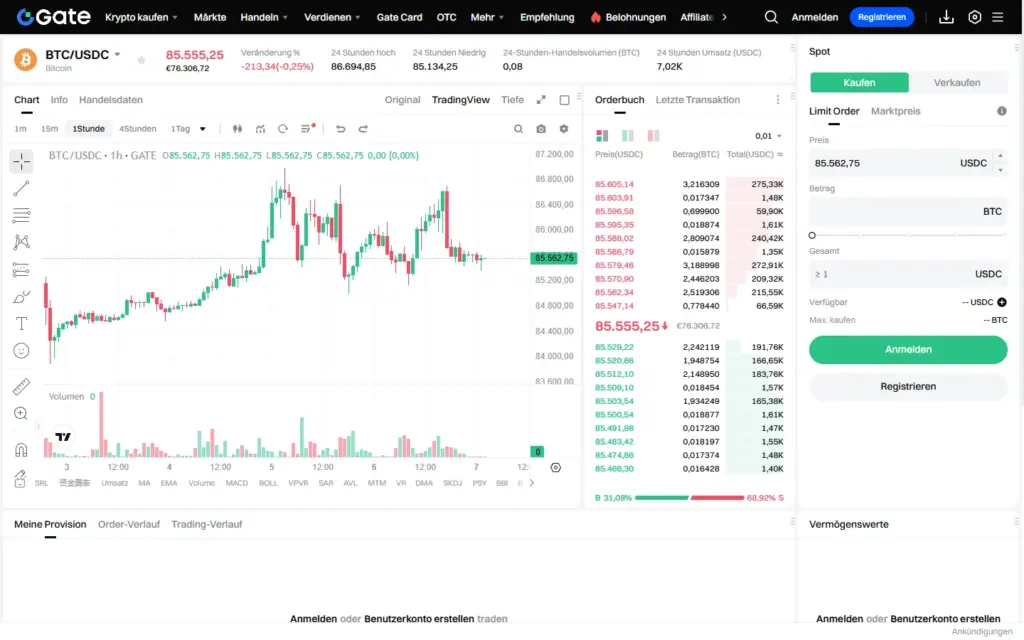Open the Mehr dropdown menu
The image size is (1024, 640).
(487, 17)
